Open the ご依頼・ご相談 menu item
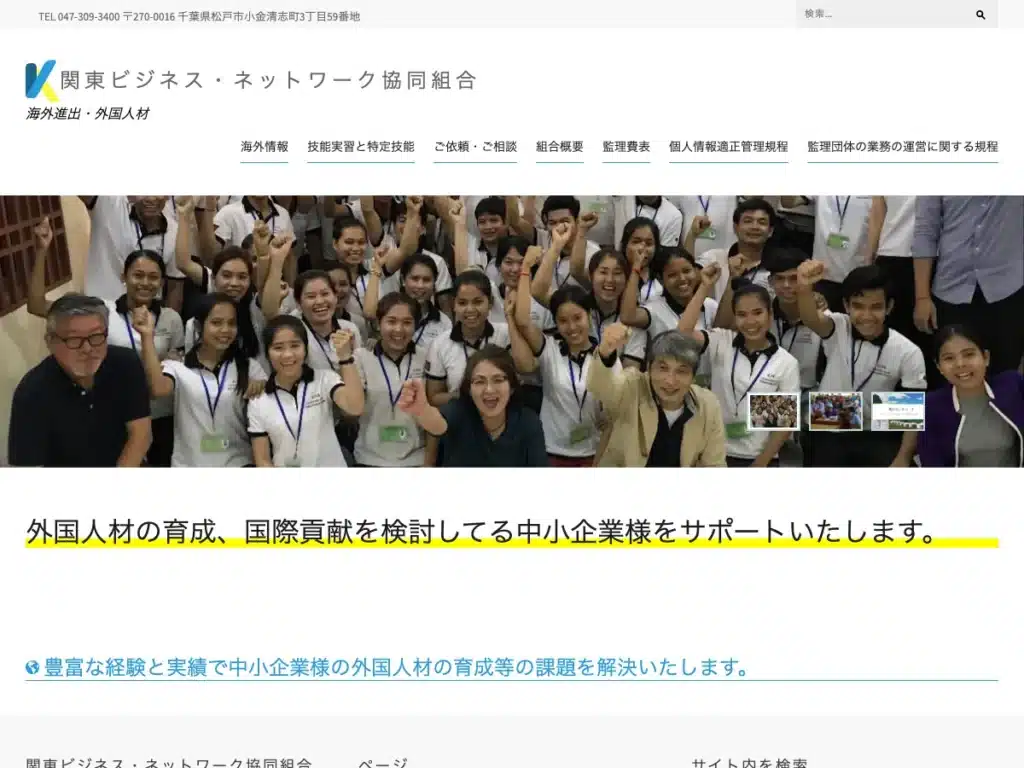 click(x=475, y=147)
